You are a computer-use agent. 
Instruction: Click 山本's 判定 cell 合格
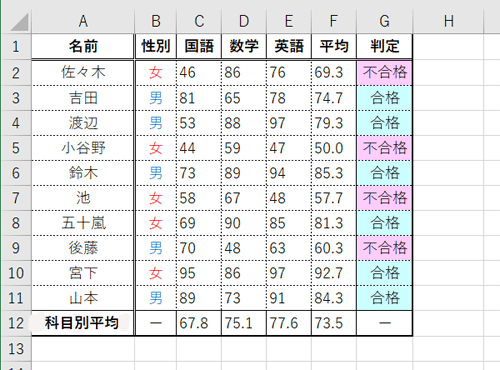click(x=385, y=298)
